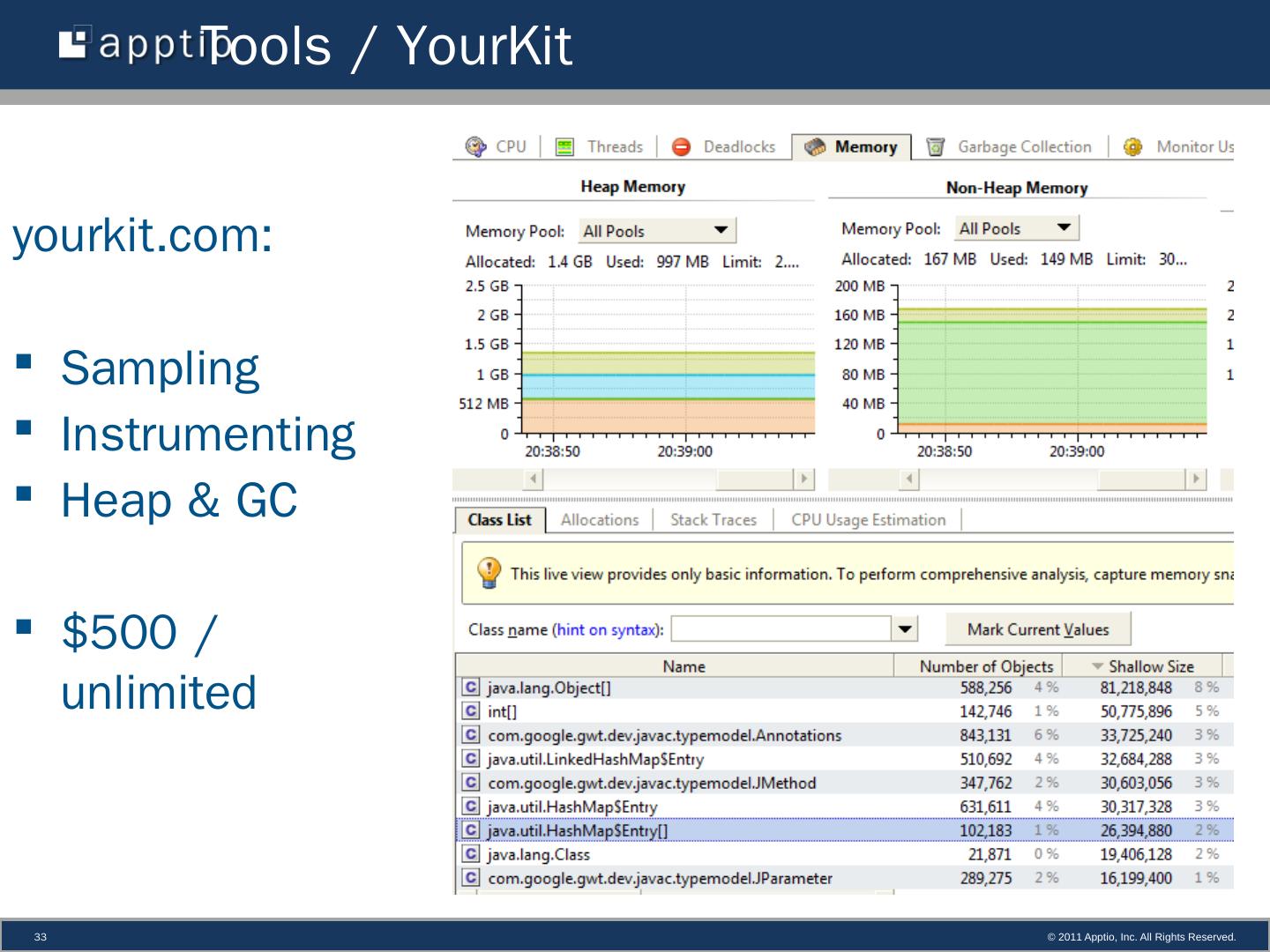The width and height of the screenshot is (1270, 952).
Task: Select com.google.gwt.dev.javac.typemodel.JParameter row
Action: pyautogui.click(x=844, y=878)
